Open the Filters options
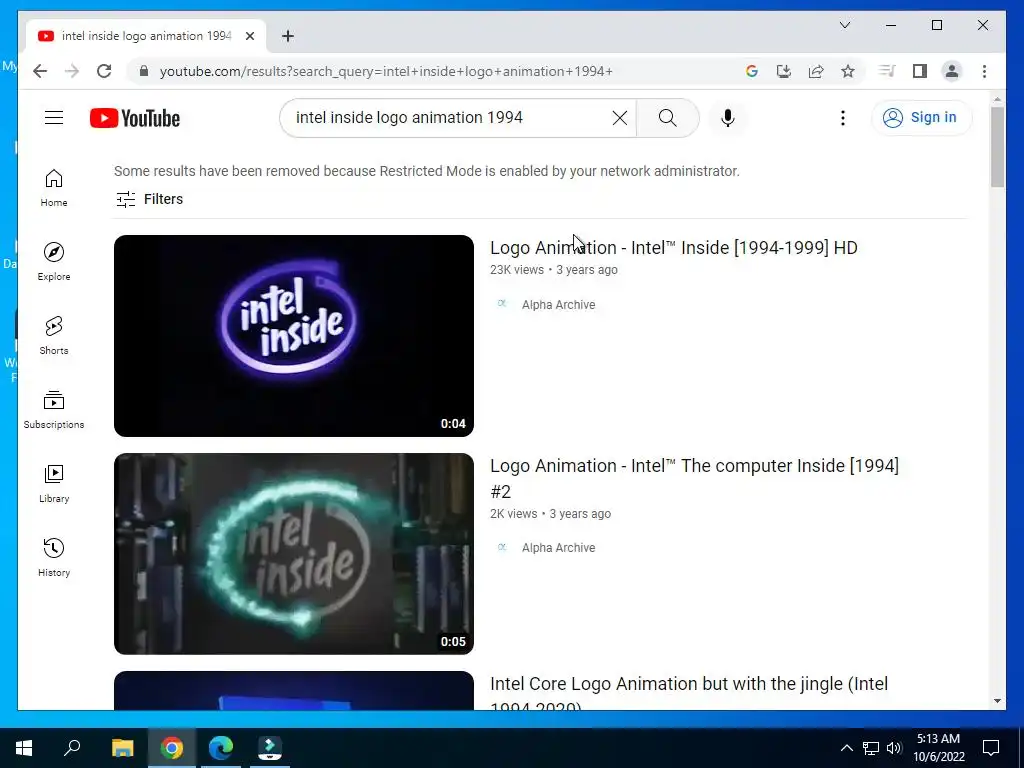This screenshot has width=1024, height=768. tap(150, 199)
